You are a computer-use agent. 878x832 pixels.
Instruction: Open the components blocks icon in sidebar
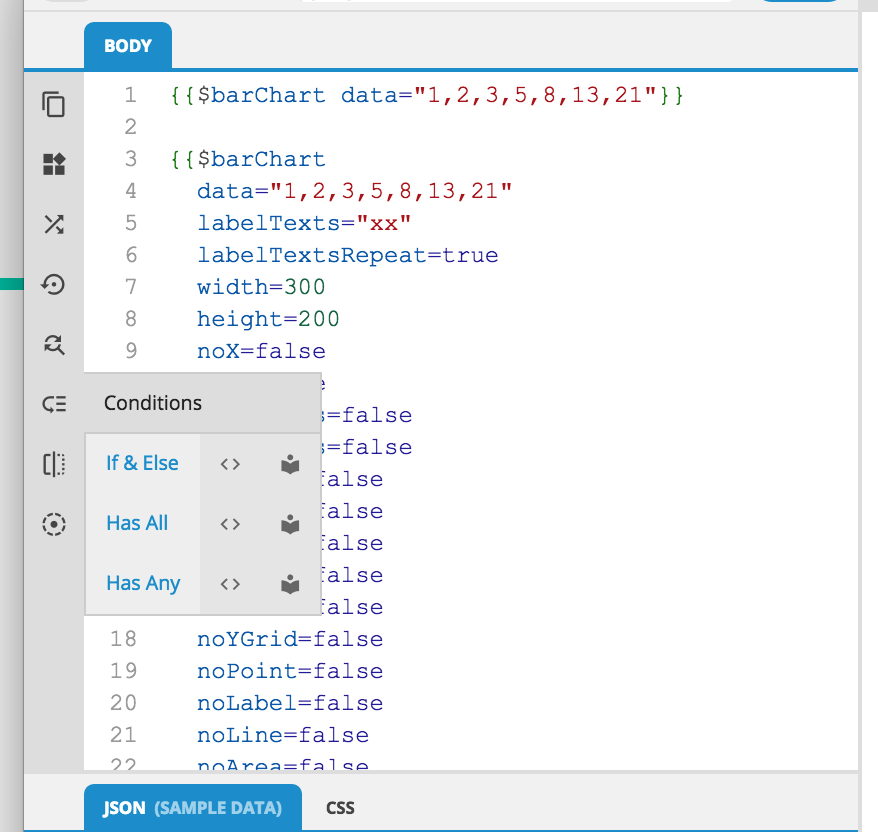click(53, 164)
